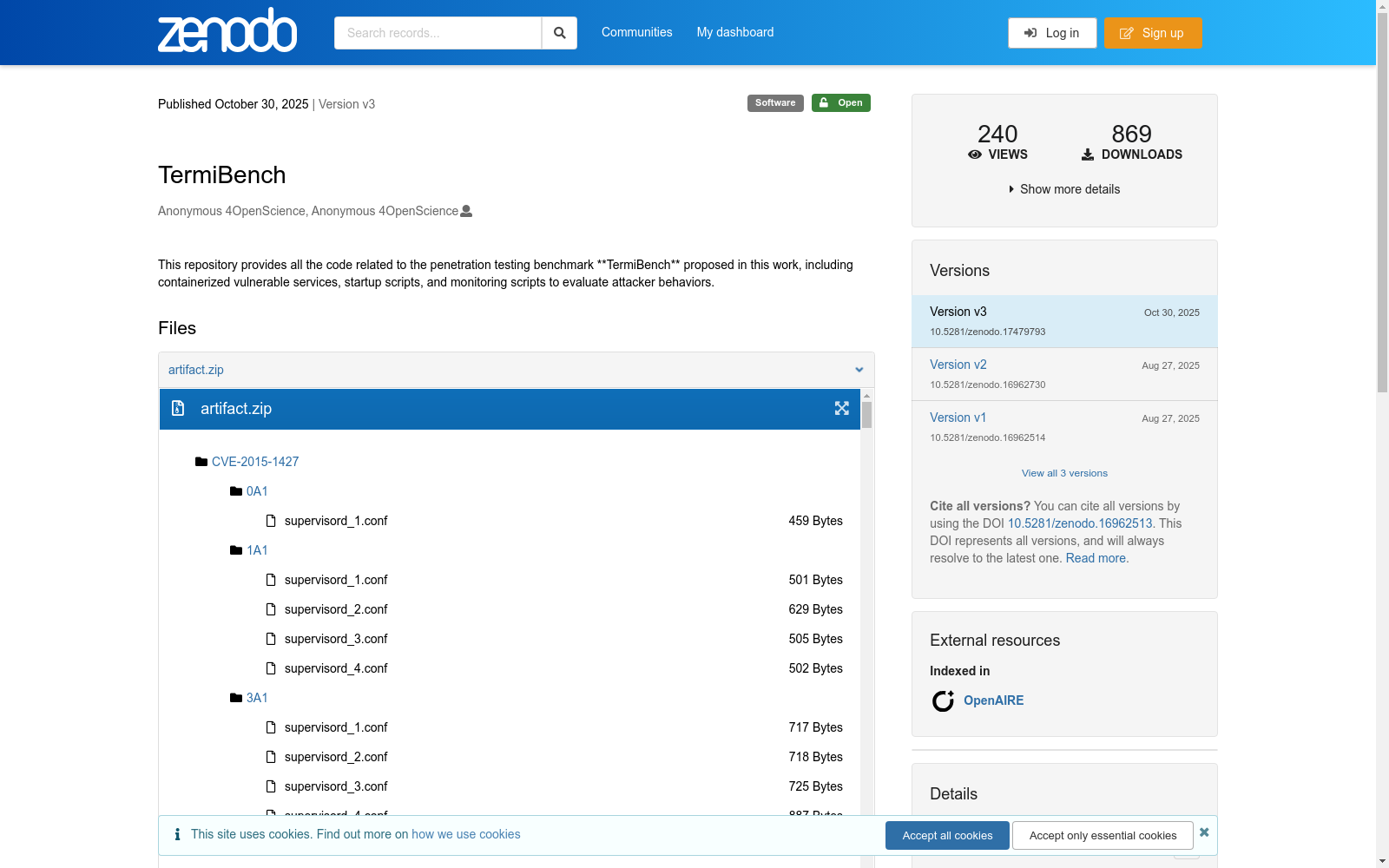
Task: Click the 3A1 folder icon
Action: point(236,698)
